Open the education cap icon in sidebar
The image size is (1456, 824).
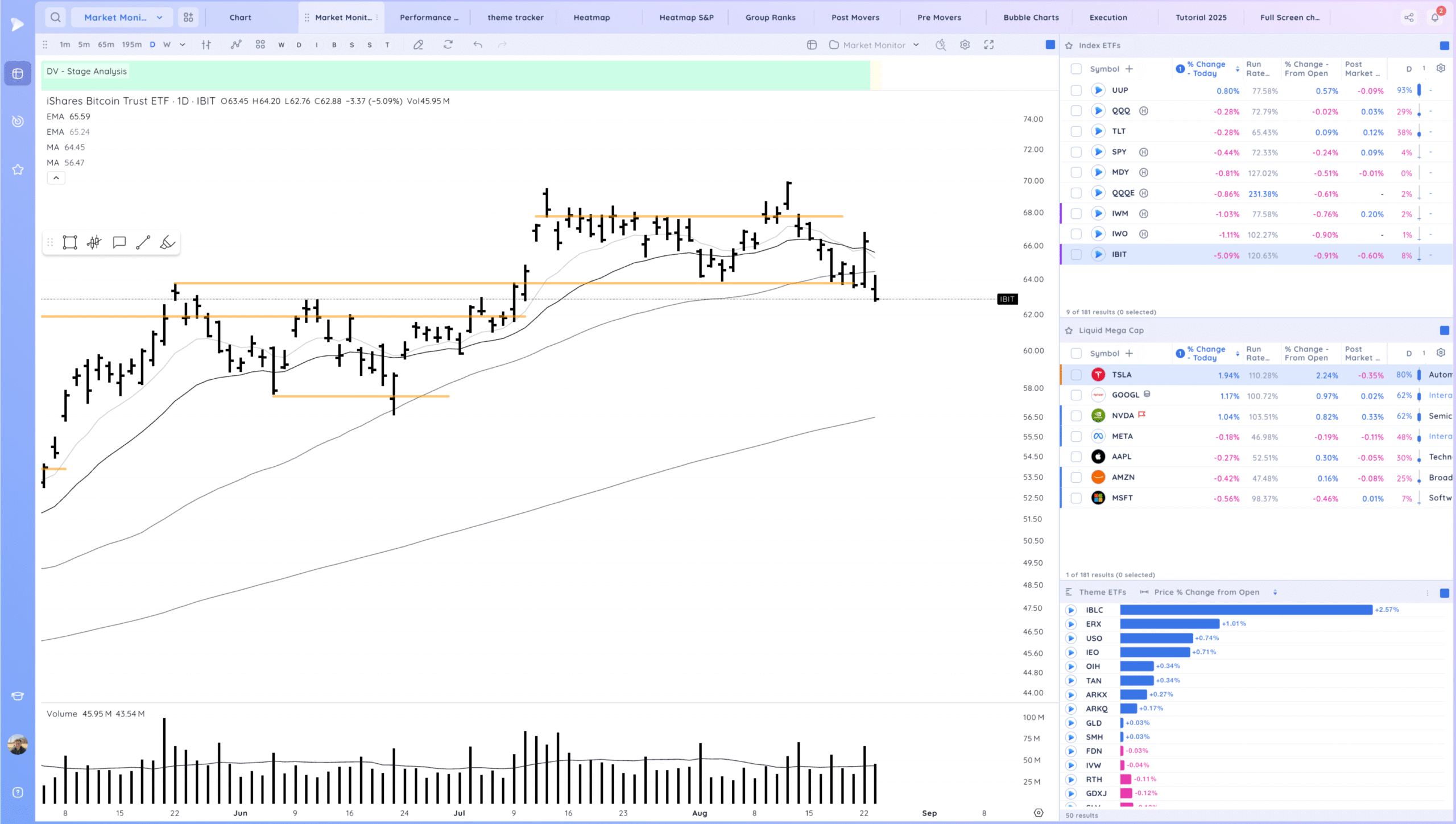pos(18,697)
